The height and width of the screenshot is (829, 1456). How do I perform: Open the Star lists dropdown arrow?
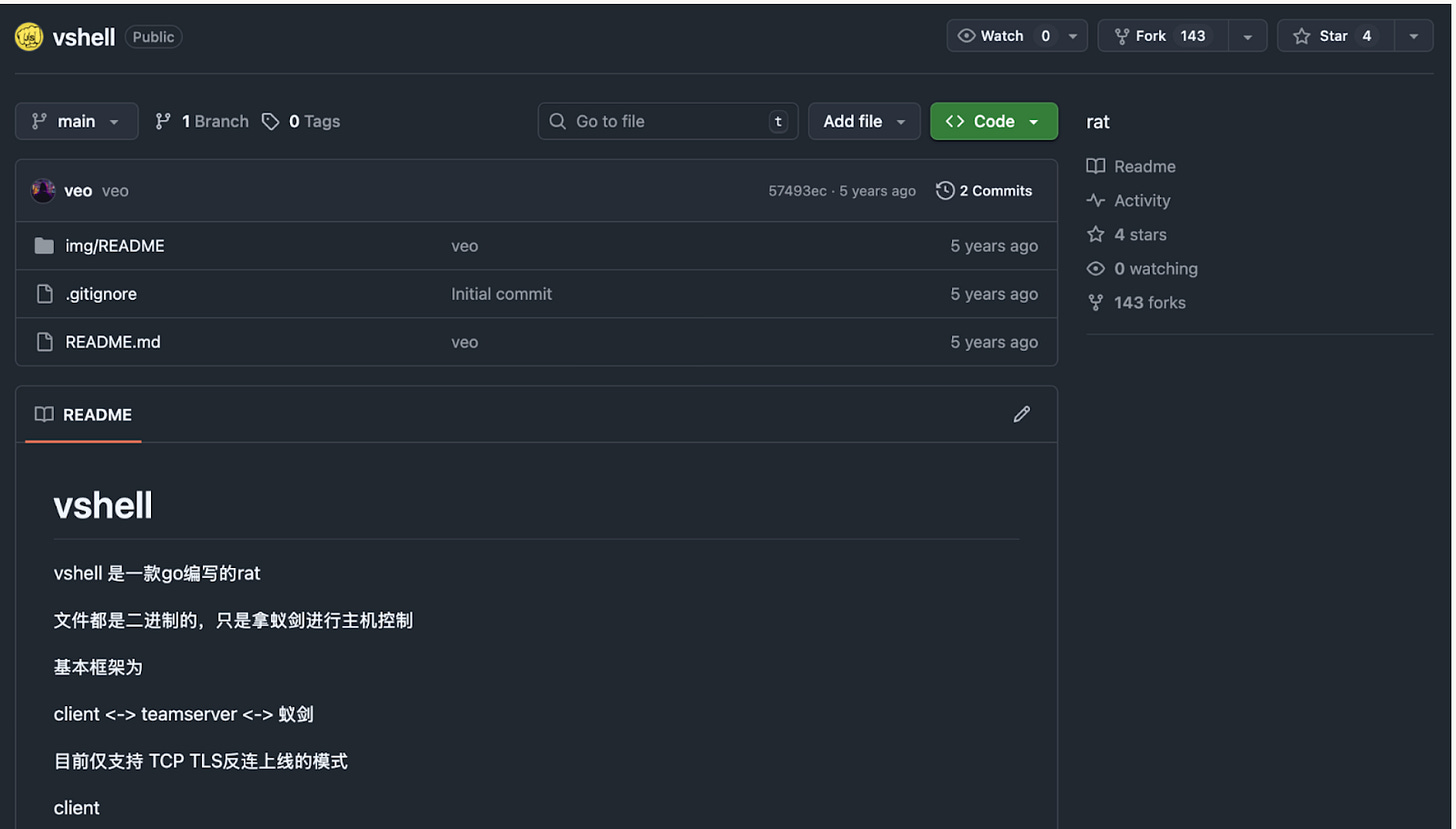pyautogui.click(x=1414, y=36)
